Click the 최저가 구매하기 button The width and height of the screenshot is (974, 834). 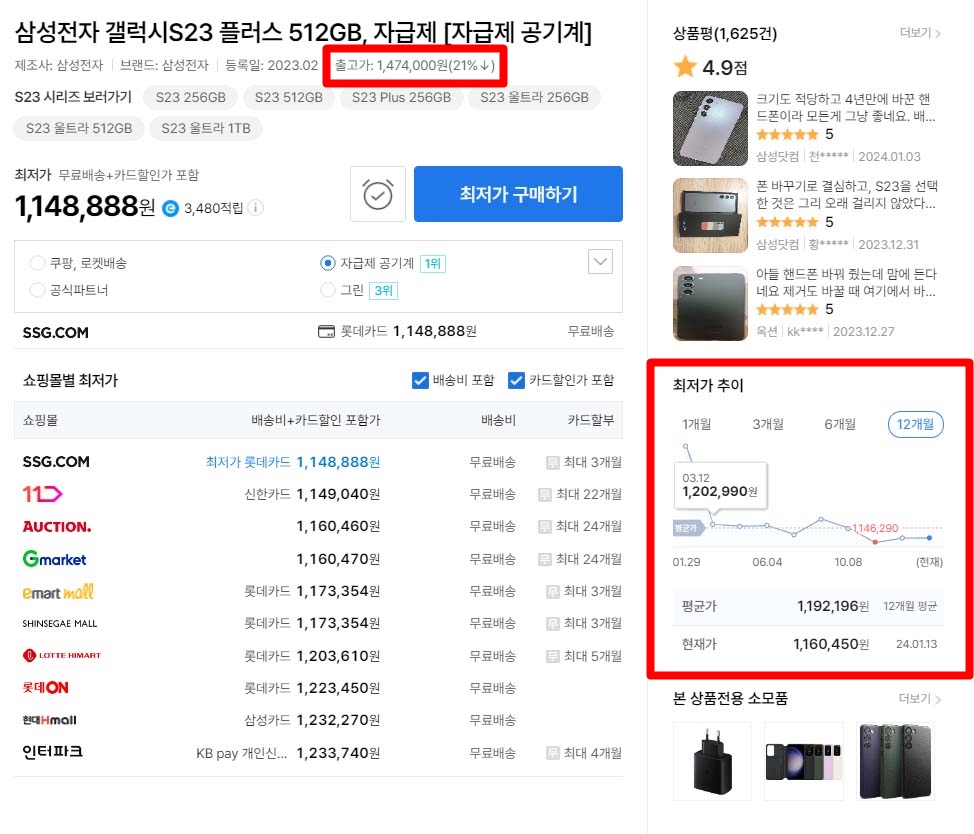click(x=518, y=194)
